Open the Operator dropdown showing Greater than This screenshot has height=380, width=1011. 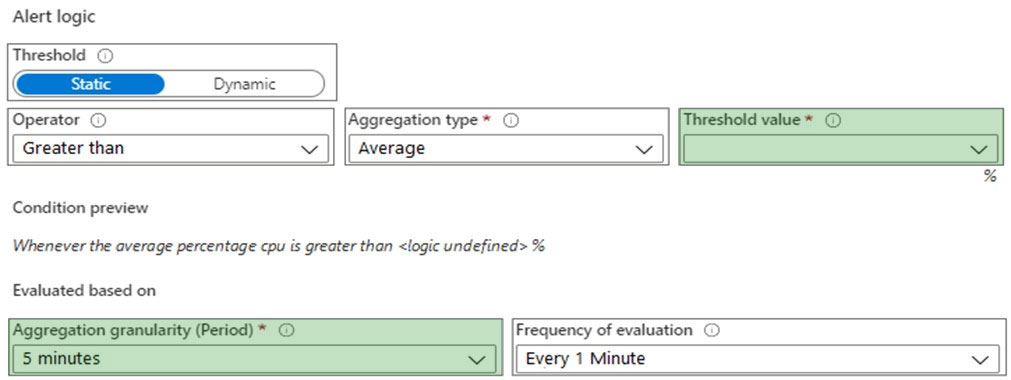(x=171, y=148)
